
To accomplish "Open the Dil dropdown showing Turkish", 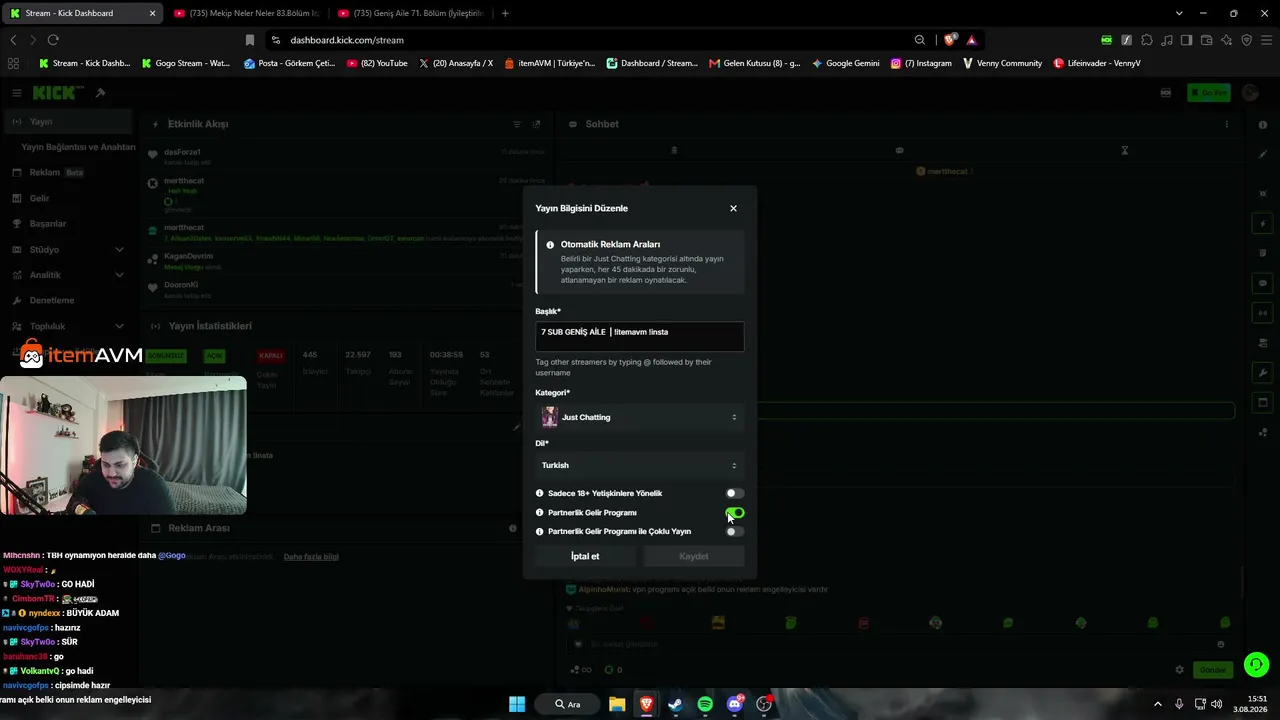I will (639, 465).
